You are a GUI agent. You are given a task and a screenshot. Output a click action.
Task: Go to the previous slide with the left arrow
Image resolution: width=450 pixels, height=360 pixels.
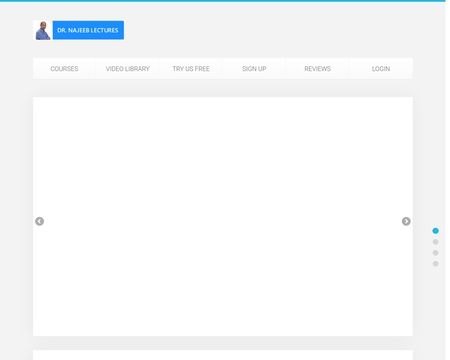(x=39, y=221)
